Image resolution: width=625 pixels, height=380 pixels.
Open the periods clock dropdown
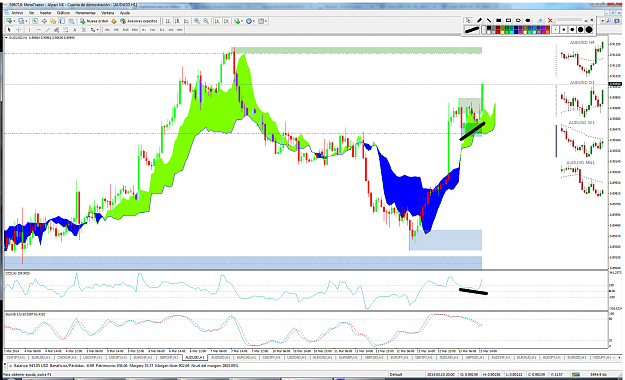coord(251,21)
